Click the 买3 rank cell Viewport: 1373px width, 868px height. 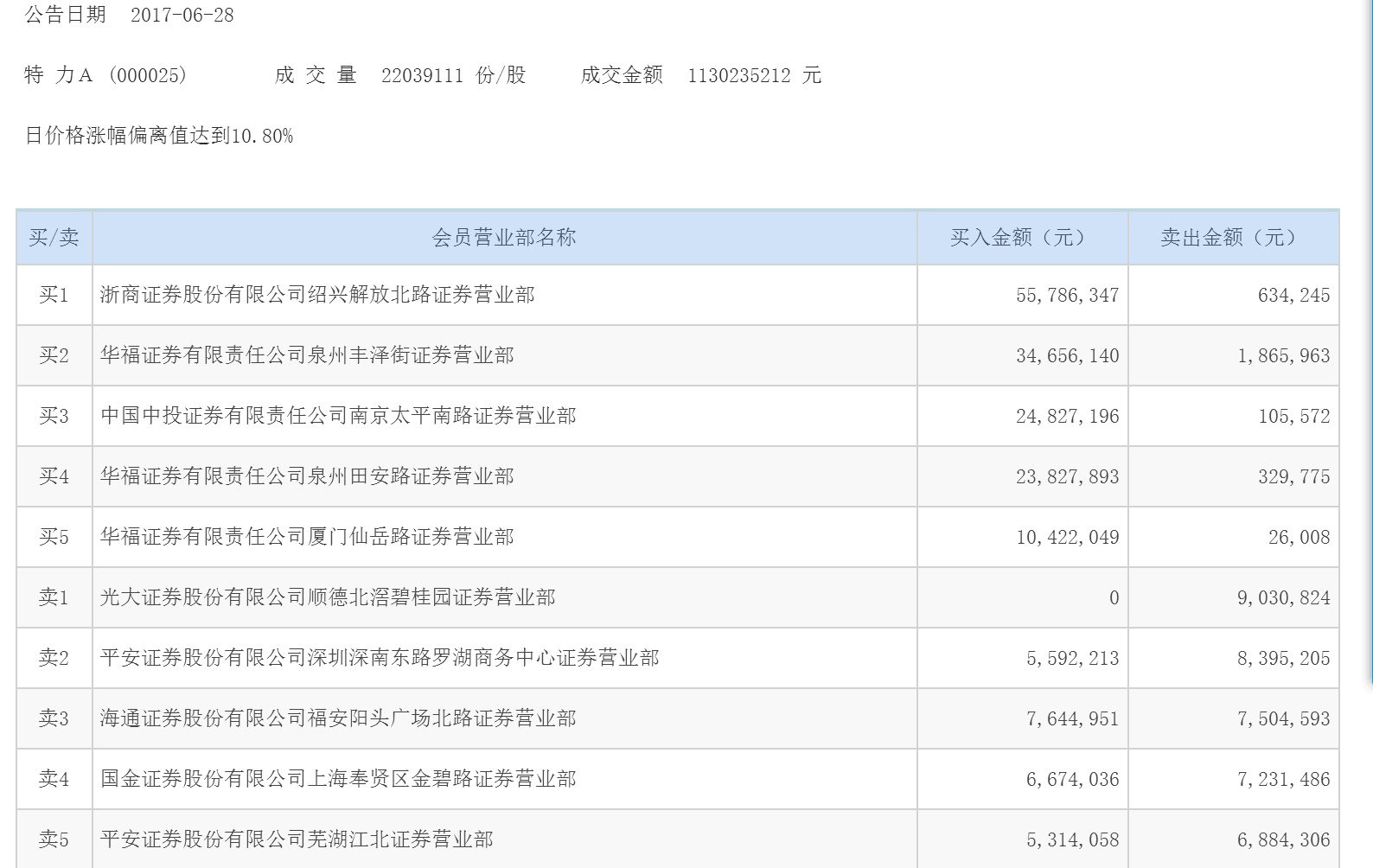[x=54, y=416]
